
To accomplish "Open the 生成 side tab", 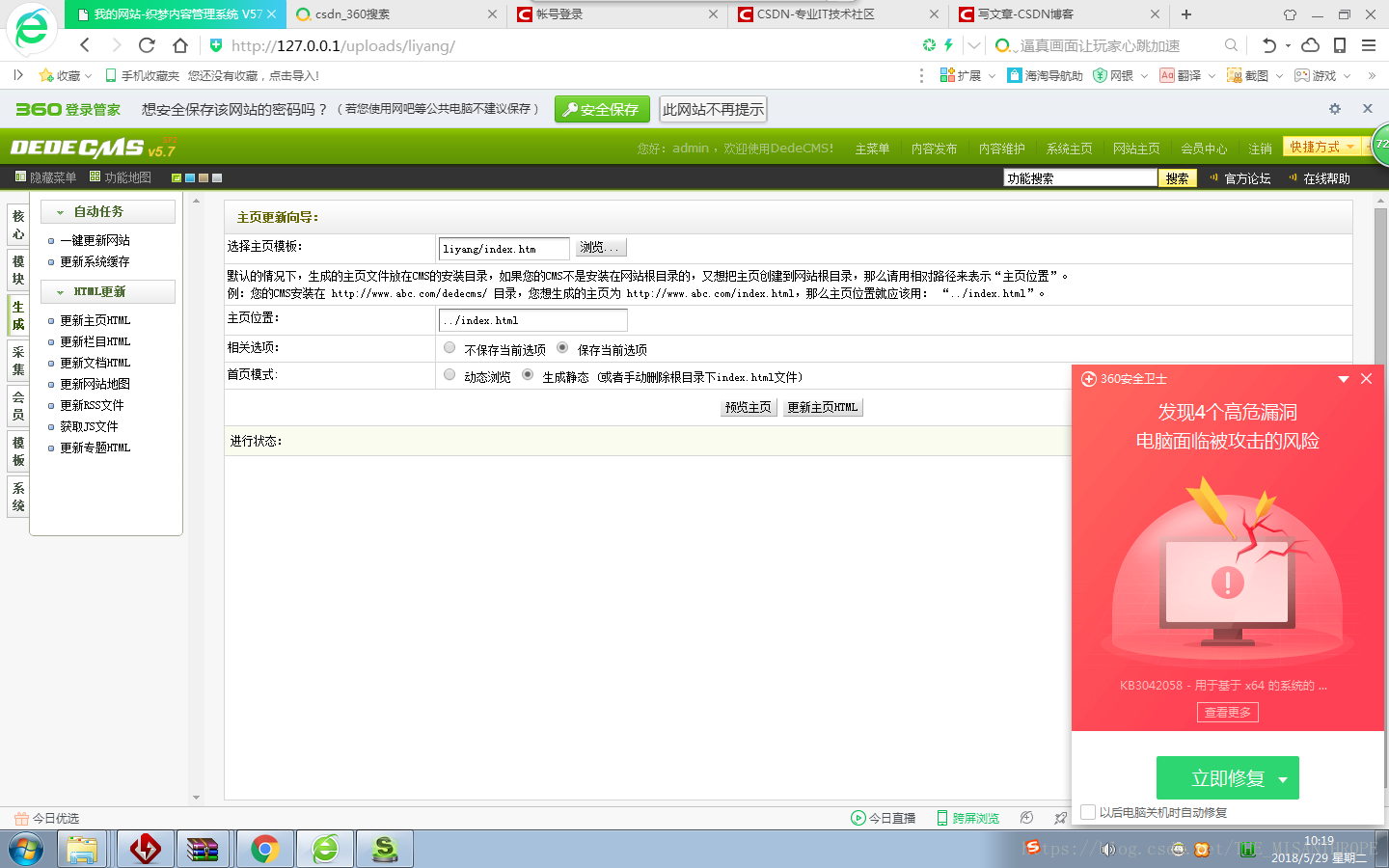I will click(18, 315).
